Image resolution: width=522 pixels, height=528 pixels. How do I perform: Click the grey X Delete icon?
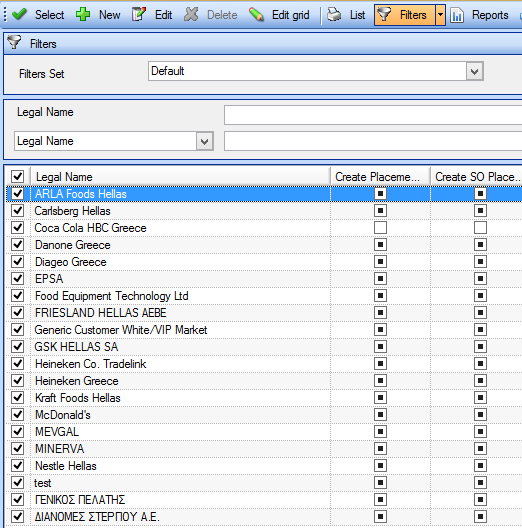tap(191, 14)
